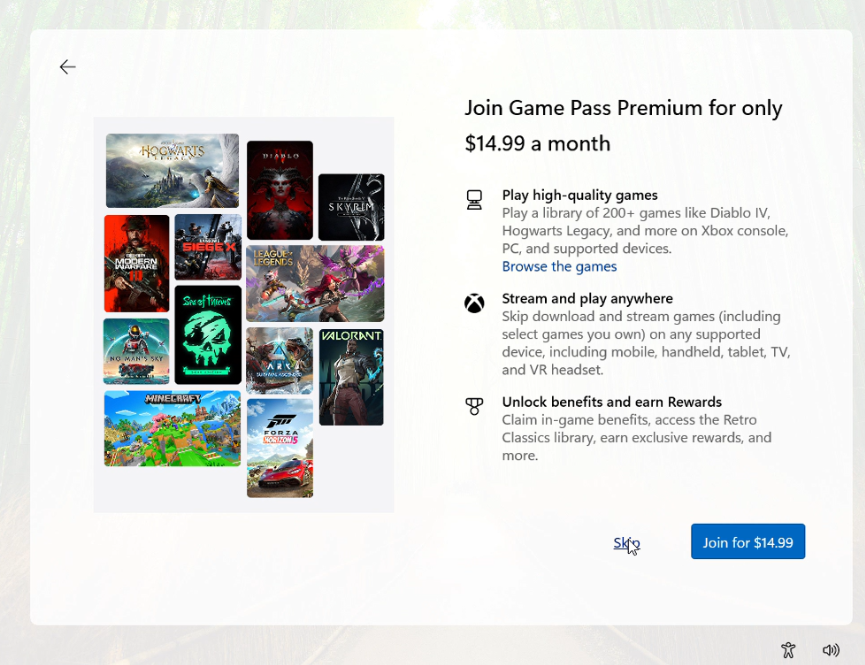Open accessibility options in the bottom corner
Viewport: 865px width, 665px height.
[x=788, y=650]
